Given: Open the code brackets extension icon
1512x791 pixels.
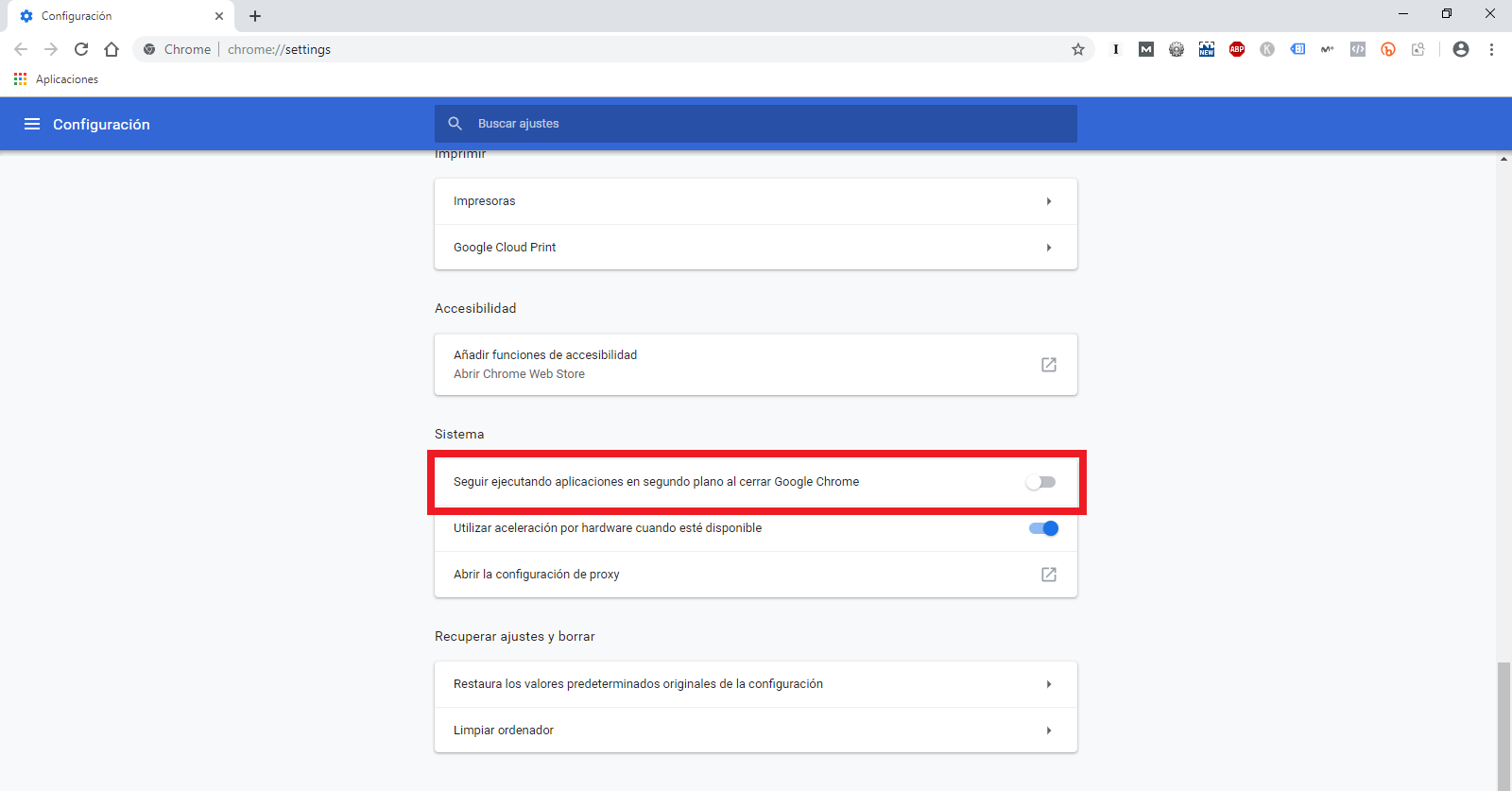Looking at the screenshot, I should coord(1358,49).
